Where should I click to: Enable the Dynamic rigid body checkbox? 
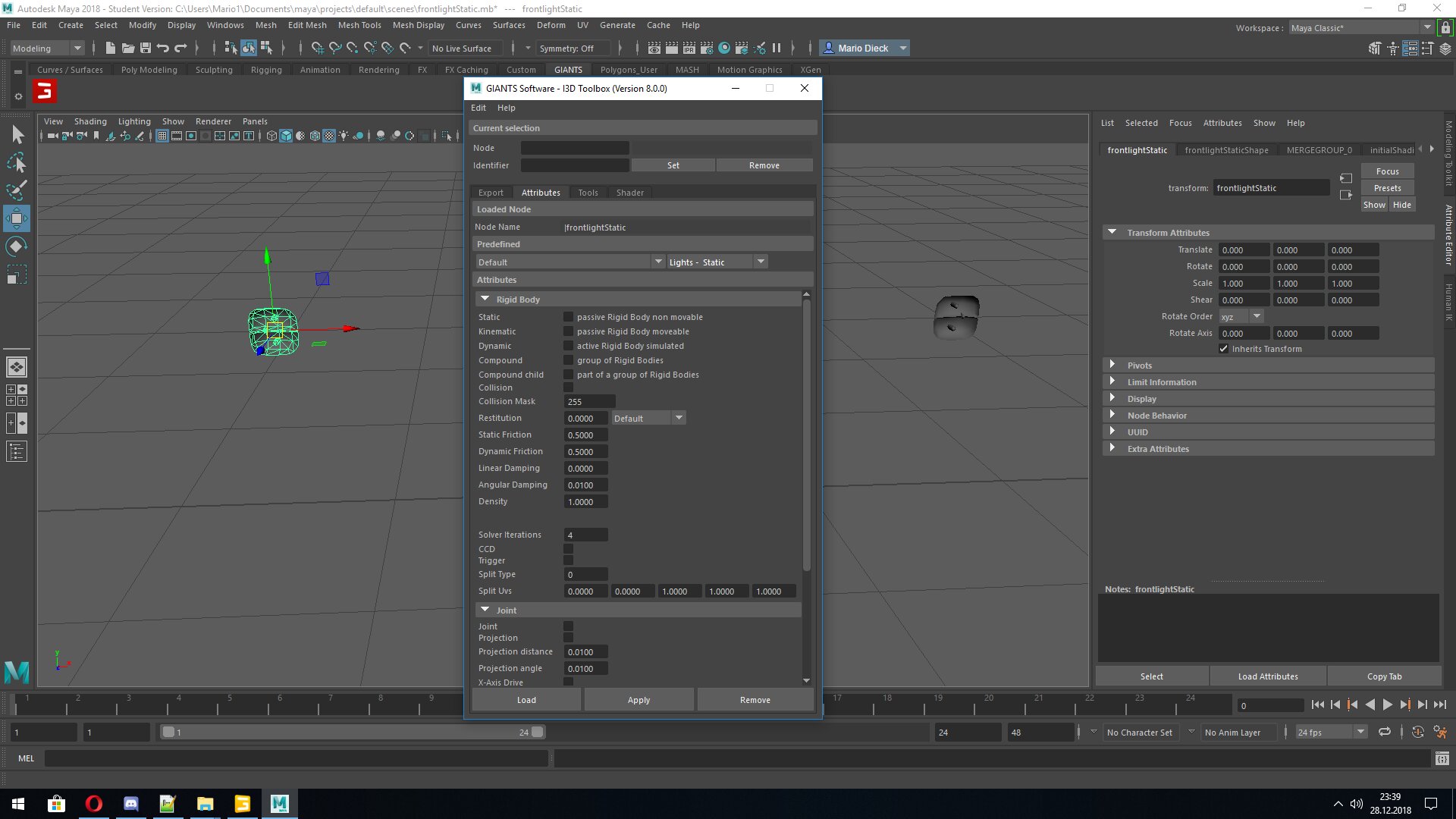pos(568,346)
